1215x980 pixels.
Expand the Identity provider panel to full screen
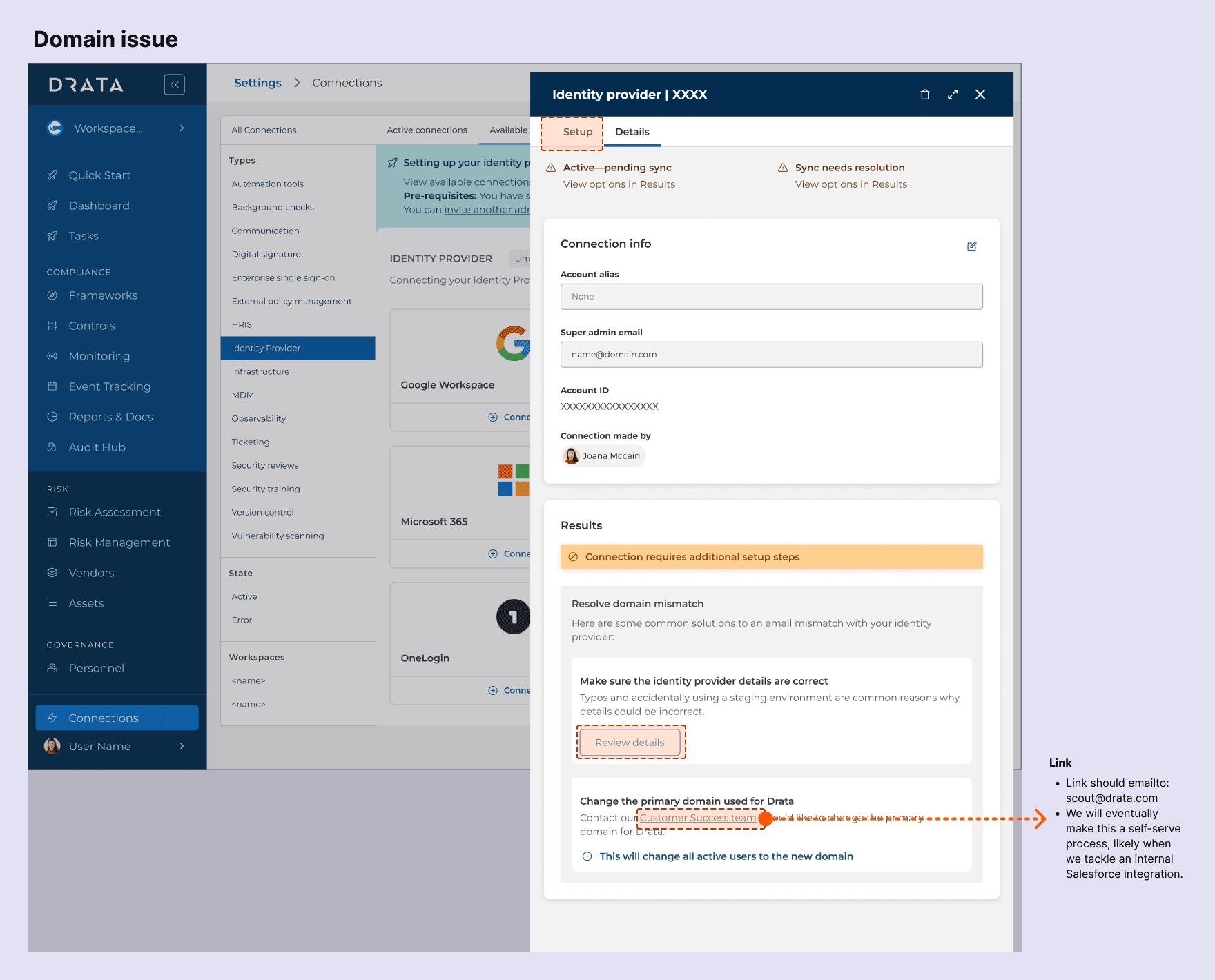pyautogui.click(x=953, y=95)
